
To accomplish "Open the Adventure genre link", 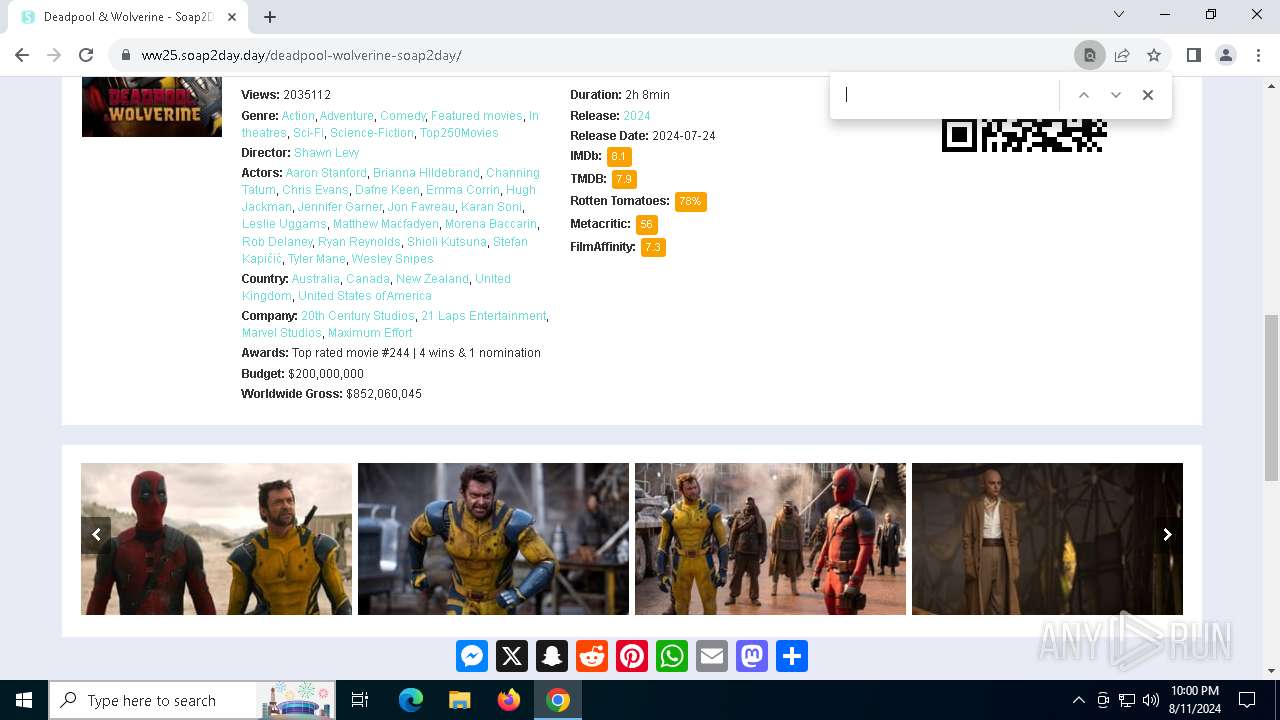I will pyautogui.click(x=346, y=116).
